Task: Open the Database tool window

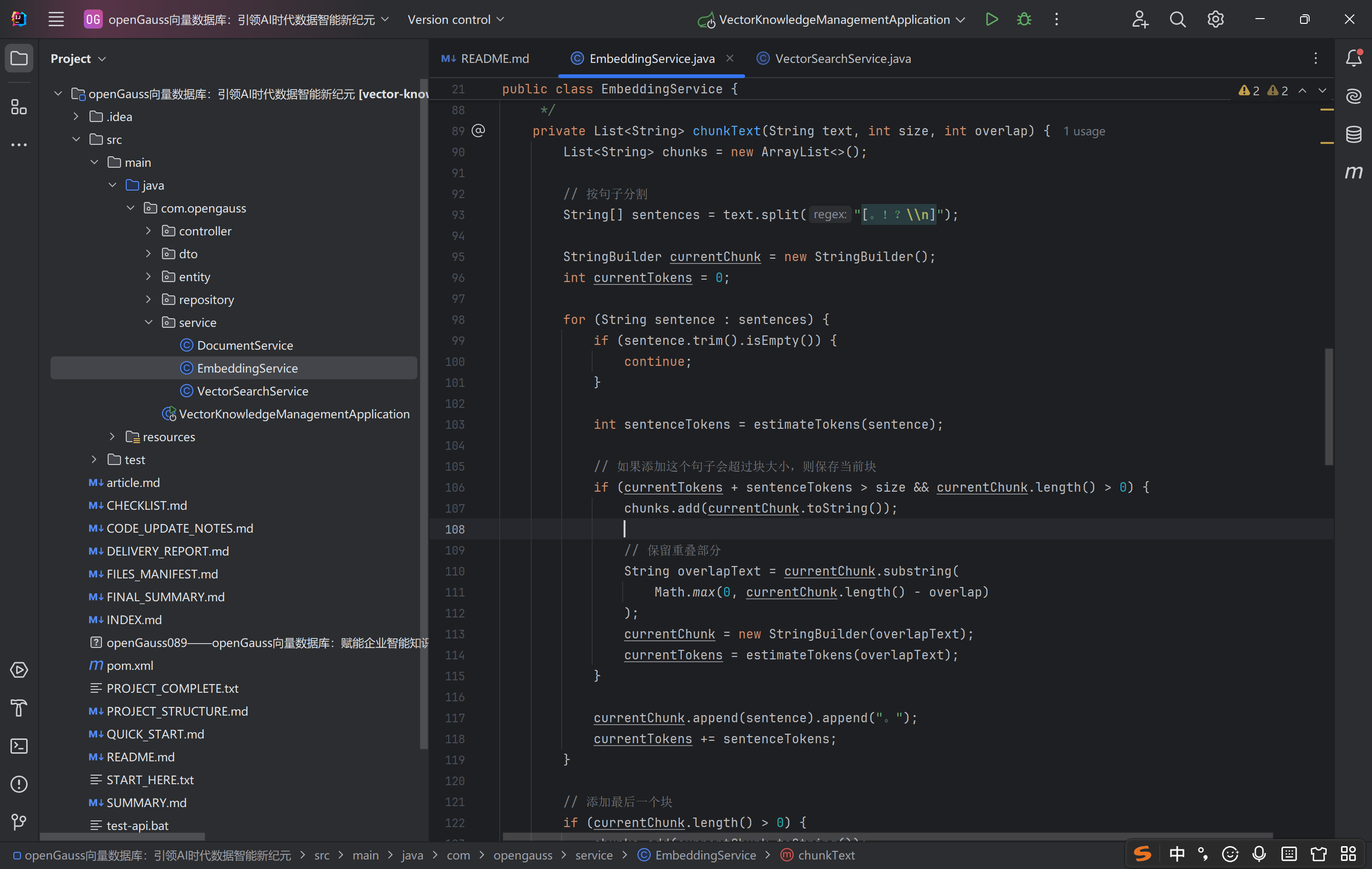Action: click(1353, 134)
